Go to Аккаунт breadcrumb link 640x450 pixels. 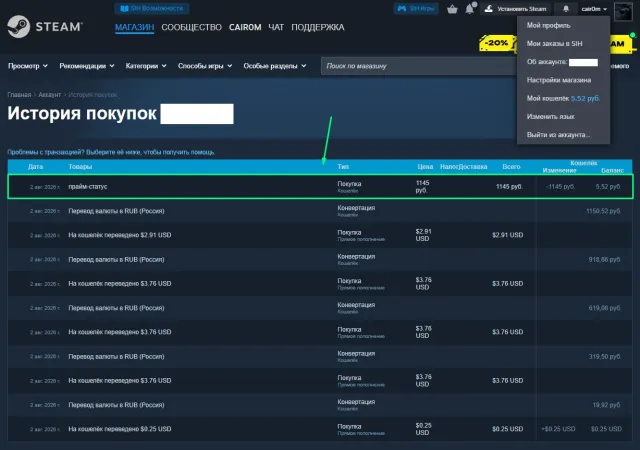49,95
